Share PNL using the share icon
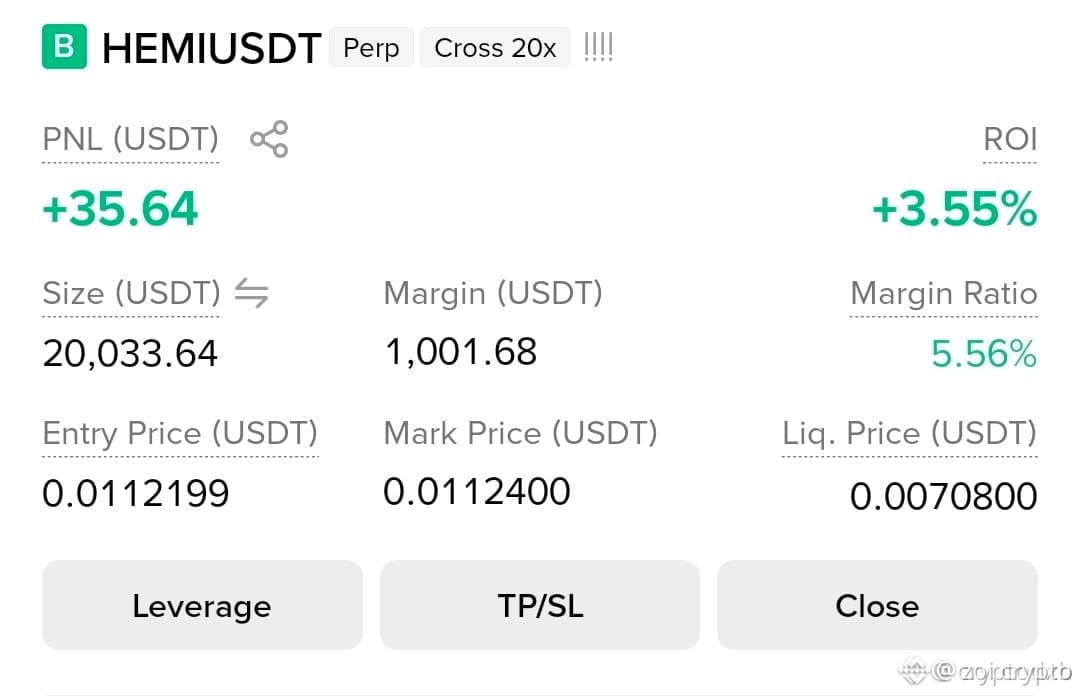Image resolution: width=1080 pixels, height=696 pixels. (x=269, y=139)
